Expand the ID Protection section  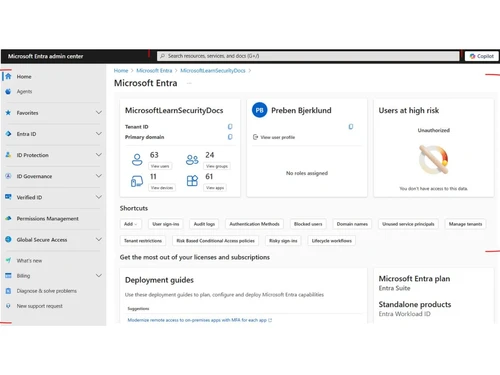(99, 155)
